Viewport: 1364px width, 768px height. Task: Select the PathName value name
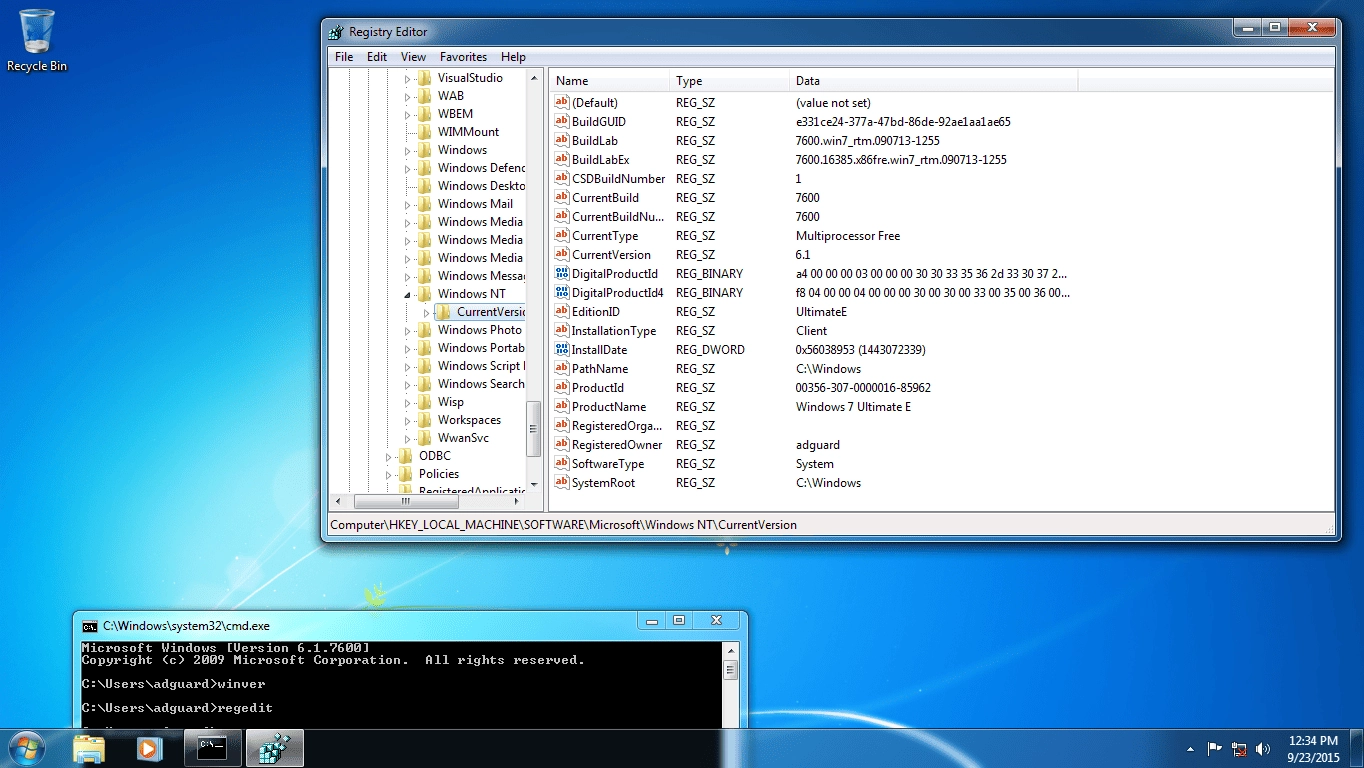tap(600, 369)
